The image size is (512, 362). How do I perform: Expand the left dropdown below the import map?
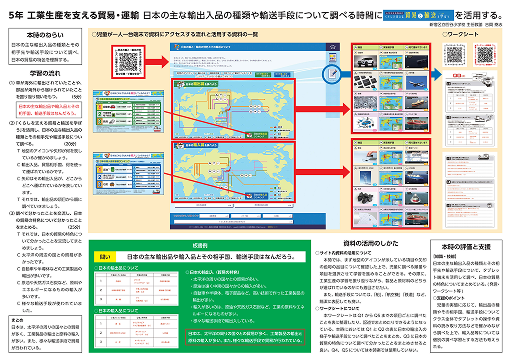(203, 205)
